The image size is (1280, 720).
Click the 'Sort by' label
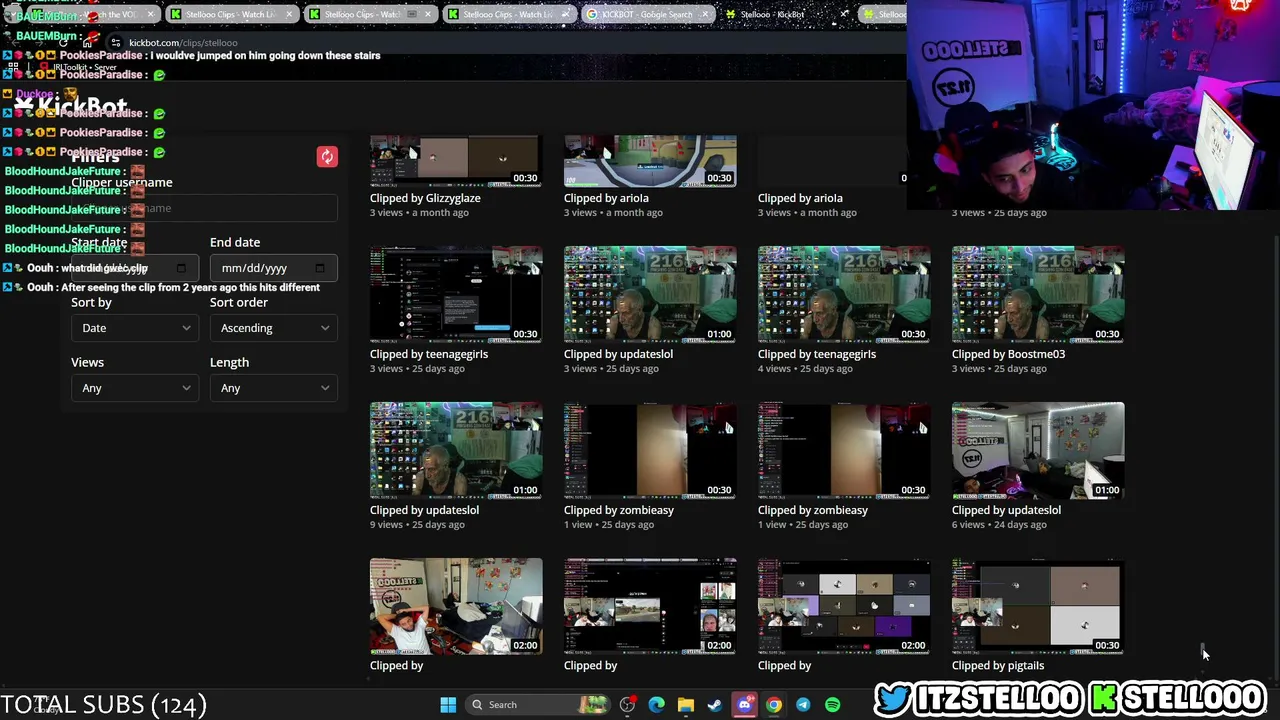(x=91, y=302)
